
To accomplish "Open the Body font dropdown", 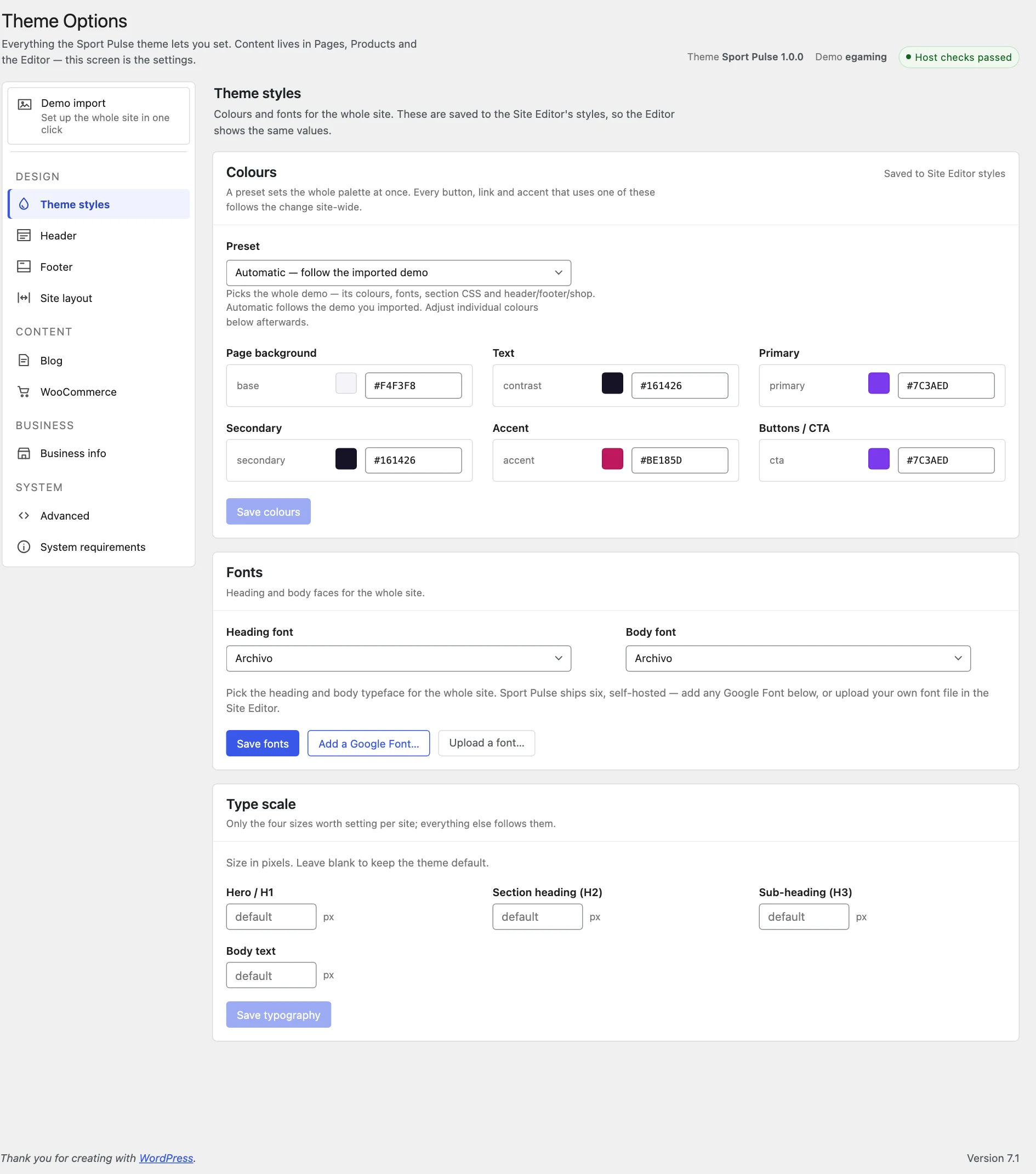I will pos(798,658).
